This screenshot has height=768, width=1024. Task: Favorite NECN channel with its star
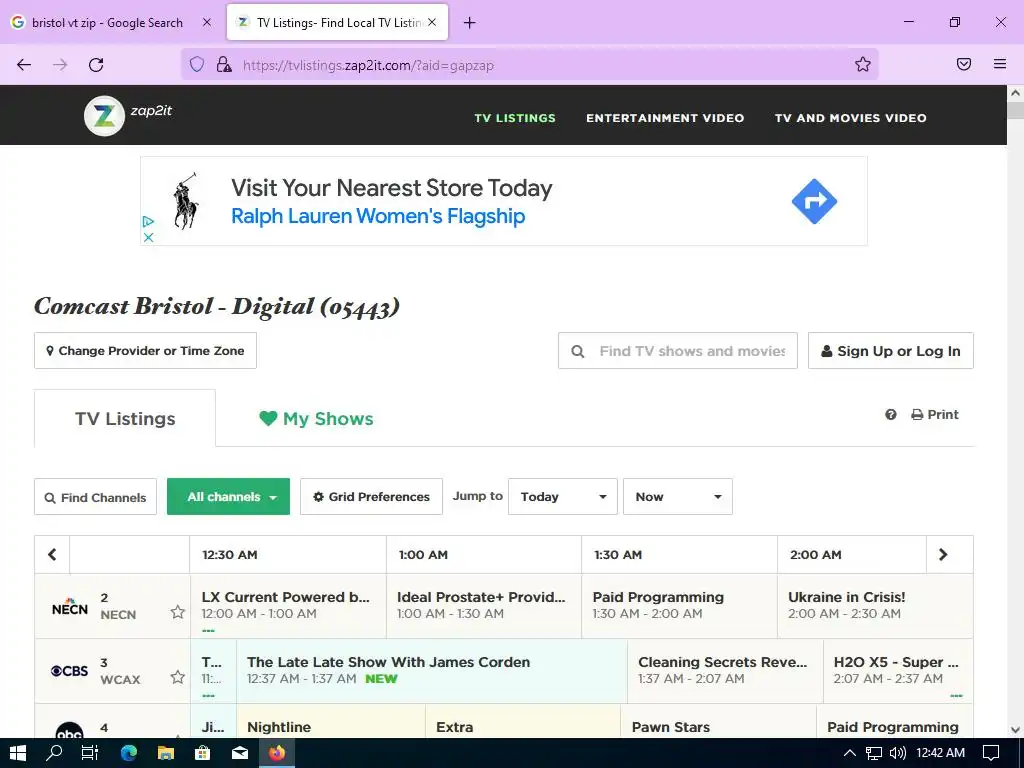tap(178, 612)
